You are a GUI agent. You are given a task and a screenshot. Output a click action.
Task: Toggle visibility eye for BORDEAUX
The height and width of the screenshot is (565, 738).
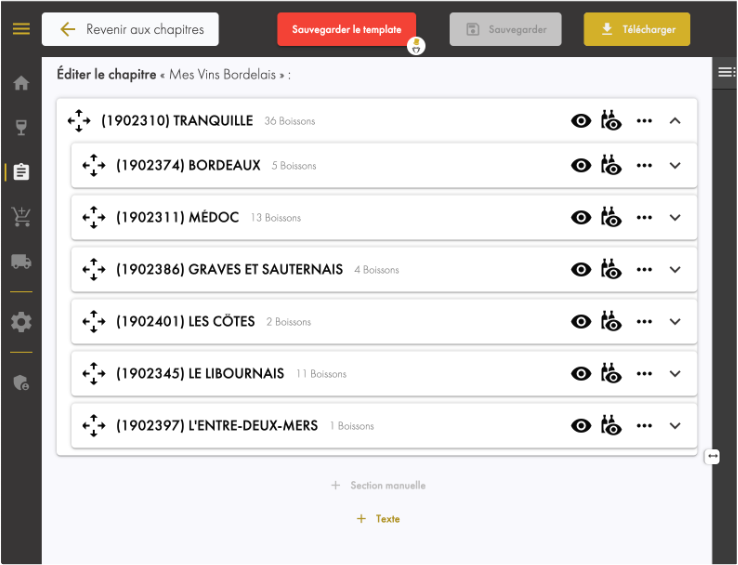[x=581, y=166]
